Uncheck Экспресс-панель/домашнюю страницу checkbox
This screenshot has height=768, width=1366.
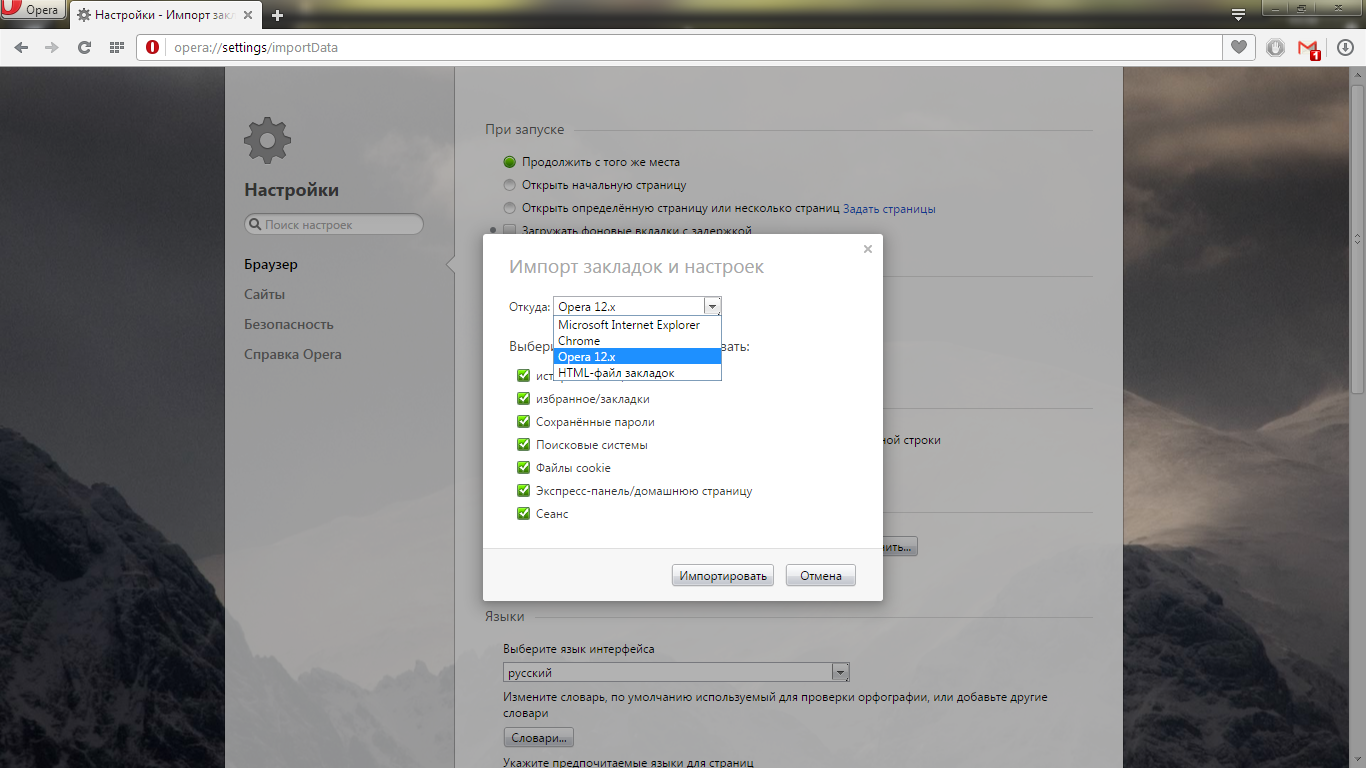523,490
